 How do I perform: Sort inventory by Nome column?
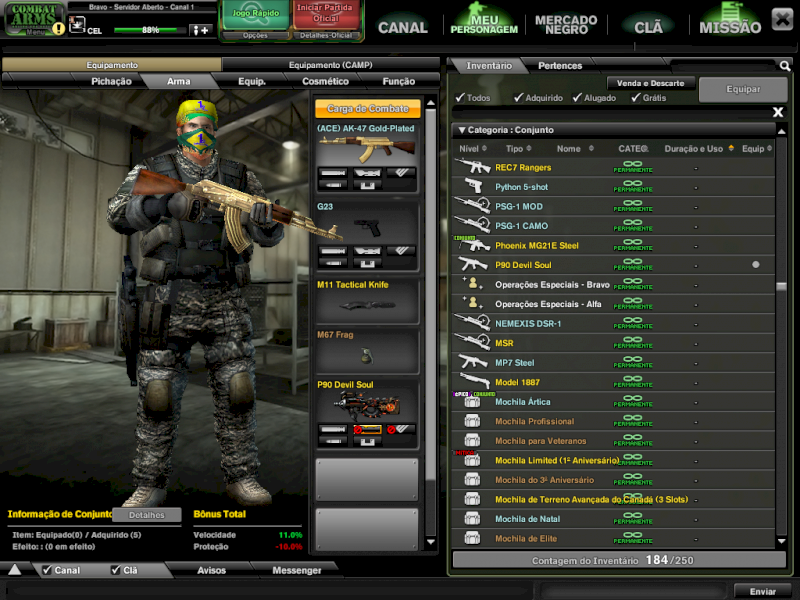575,148
